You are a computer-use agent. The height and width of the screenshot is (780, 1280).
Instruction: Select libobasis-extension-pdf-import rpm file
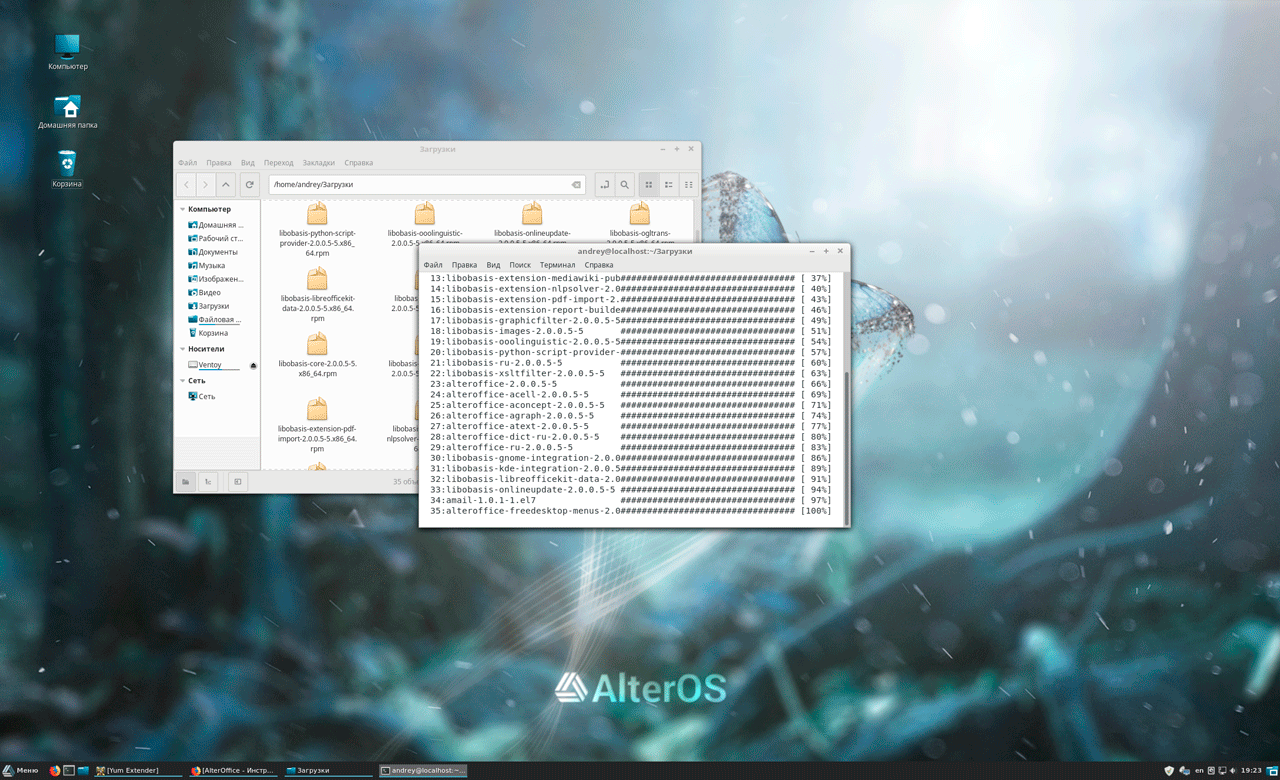coord(317,425)
